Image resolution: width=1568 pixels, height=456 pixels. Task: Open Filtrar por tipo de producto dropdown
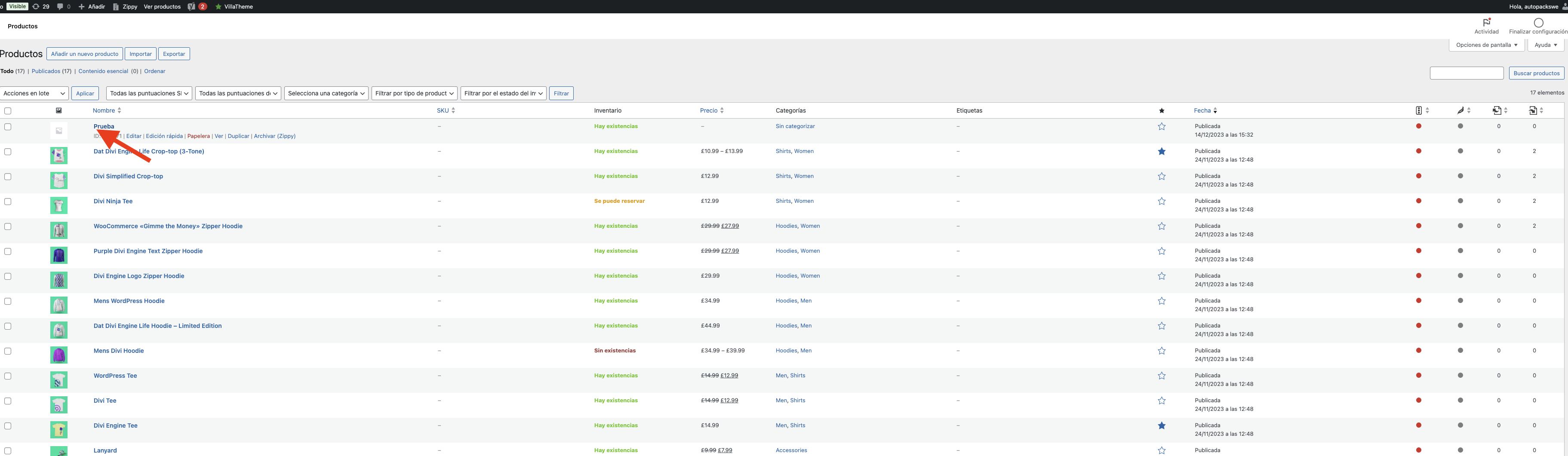[x=415, y=93]
